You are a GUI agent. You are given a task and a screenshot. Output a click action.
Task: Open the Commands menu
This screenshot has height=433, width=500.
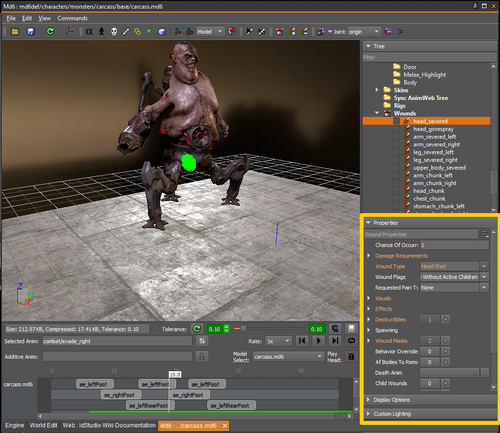click(x=72, y=18)
